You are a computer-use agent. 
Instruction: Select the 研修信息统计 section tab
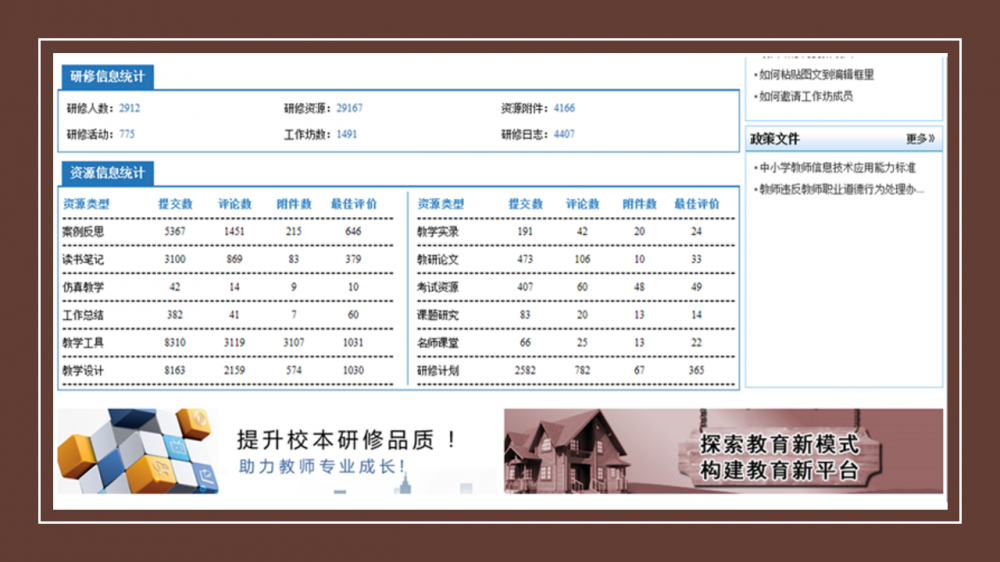pos(107,77)
